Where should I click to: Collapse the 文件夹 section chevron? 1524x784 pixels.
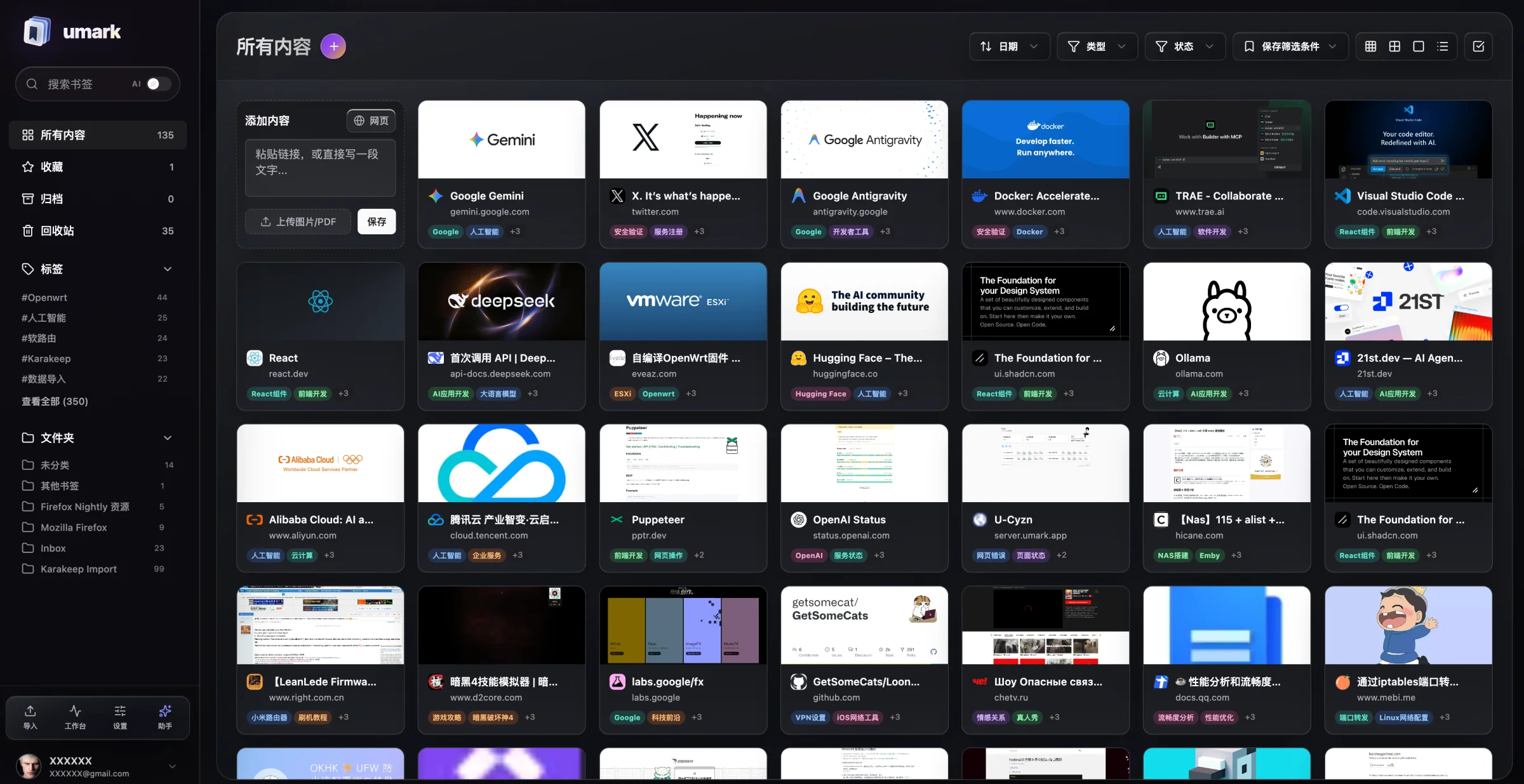(168, 438)
